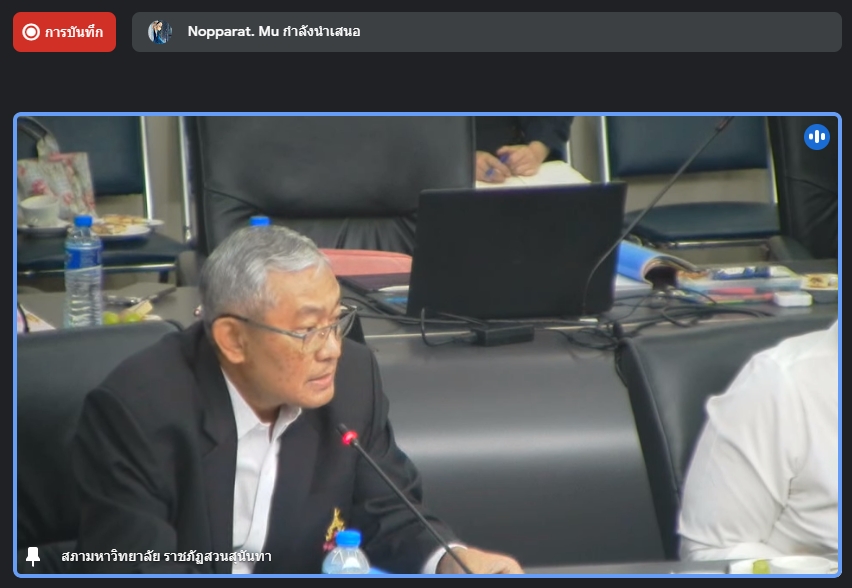Click the black laptop shown in video

tap(515, 250)
